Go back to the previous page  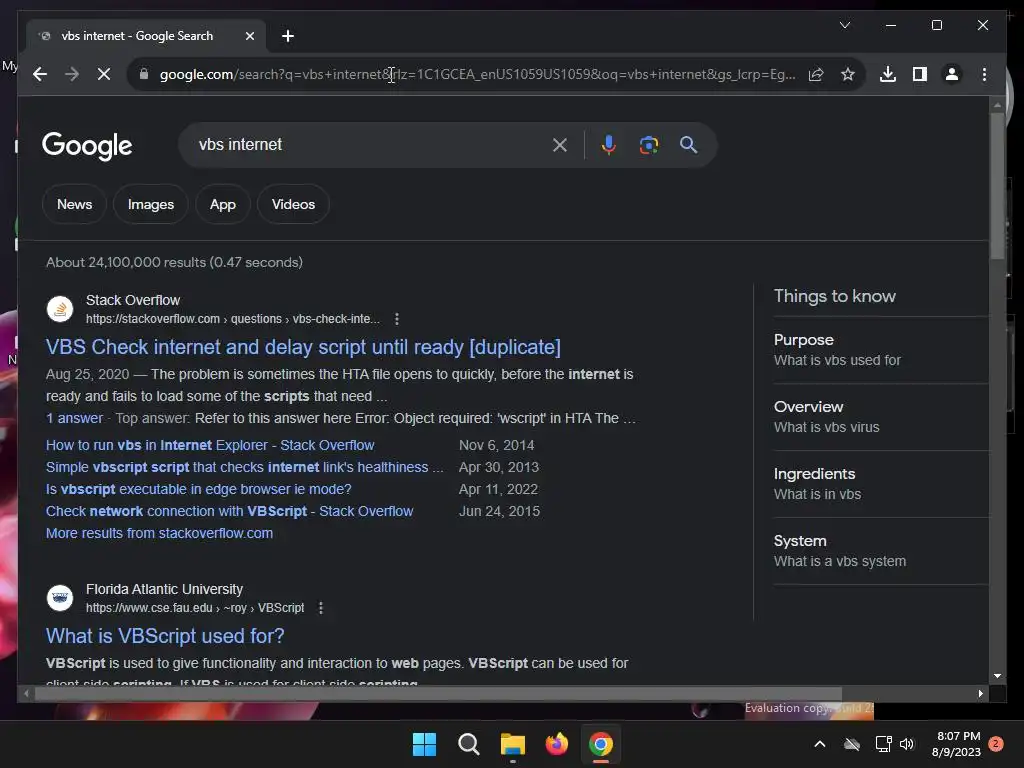click(x=40, y=74)
